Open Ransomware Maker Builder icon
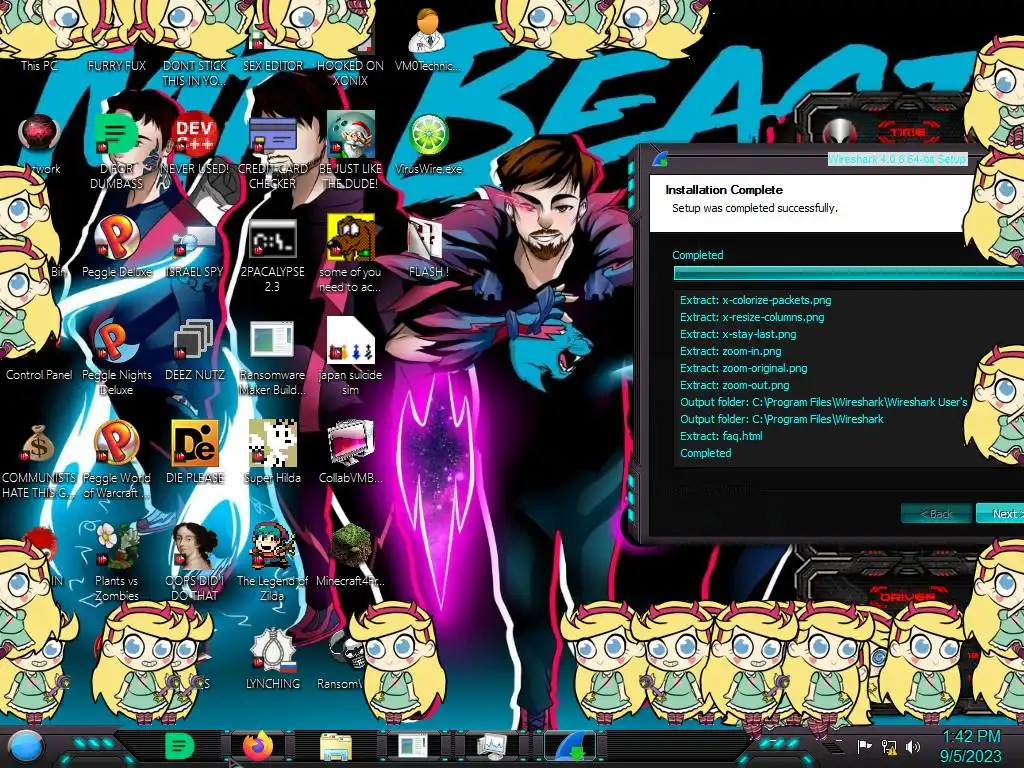This screenshot has height=768, width=1024. point(272,358)
